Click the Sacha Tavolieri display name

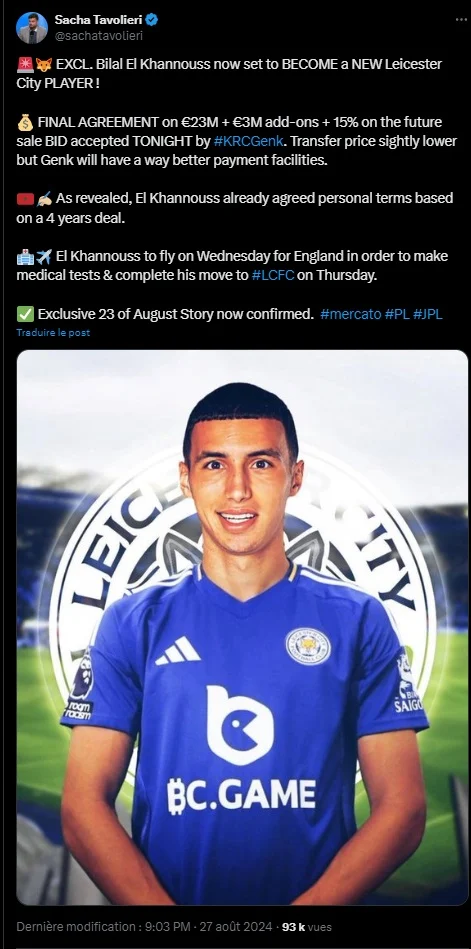coord(98,20)
